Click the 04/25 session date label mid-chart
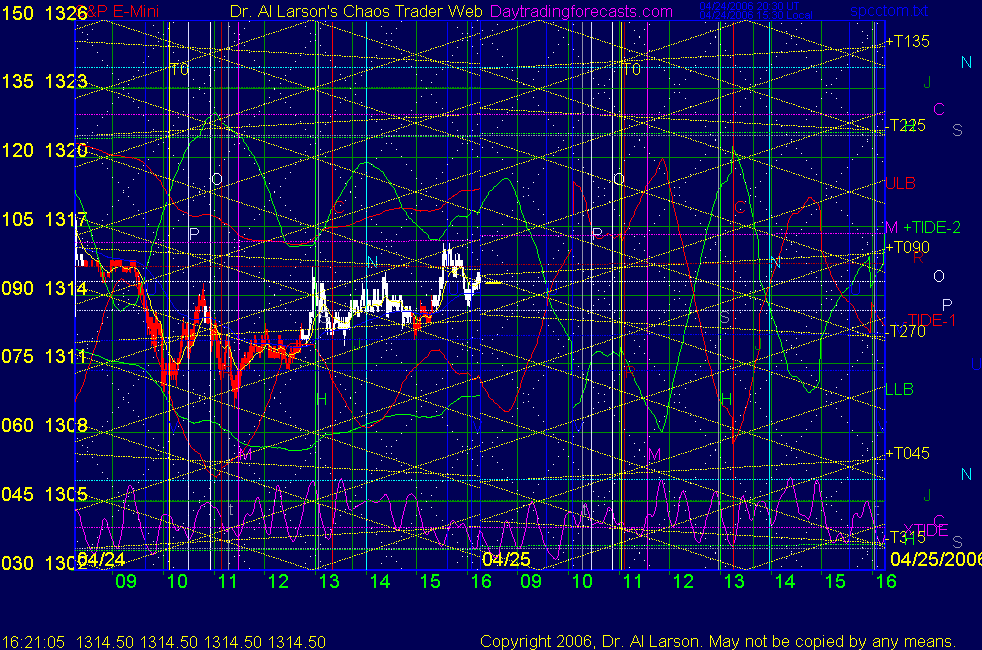This screenshot has width=982, height=650. click(x=507, y=559)
